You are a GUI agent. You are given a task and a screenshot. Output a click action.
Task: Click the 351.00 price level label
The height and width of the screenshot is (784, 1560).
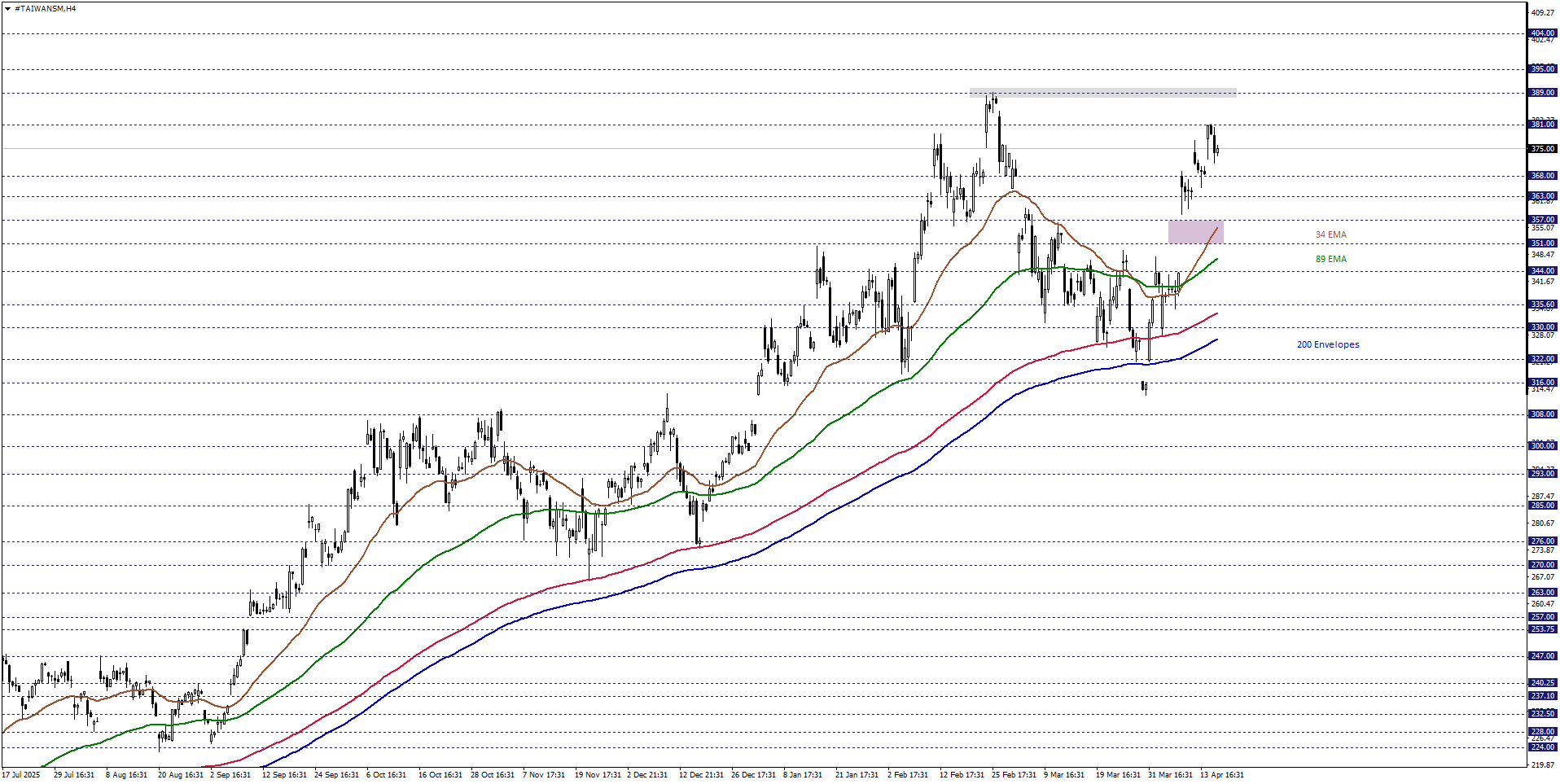click(1542, 243)
